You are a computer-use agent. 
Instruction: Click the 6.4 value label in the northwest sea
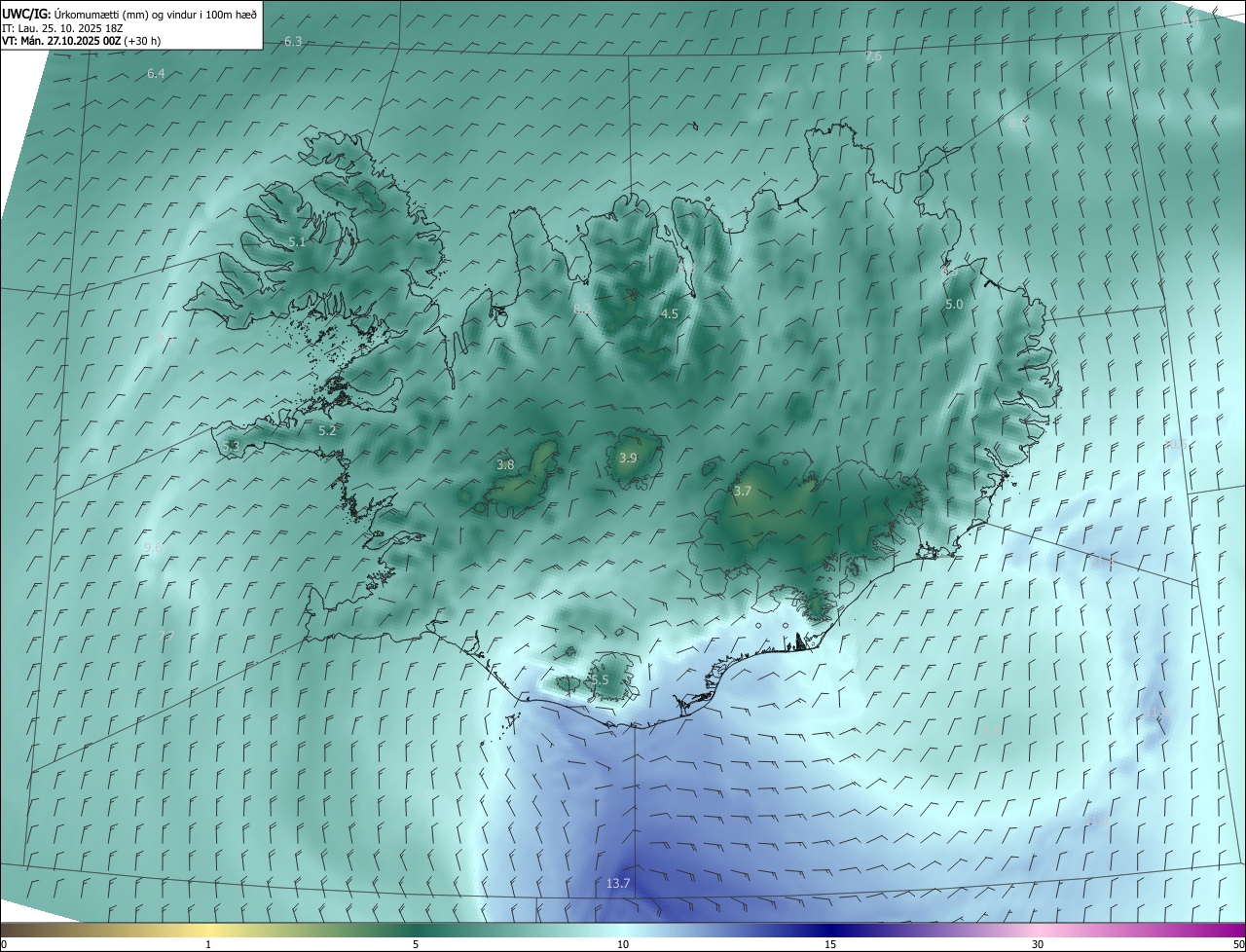pyautogui.click(x=156, y=74)
